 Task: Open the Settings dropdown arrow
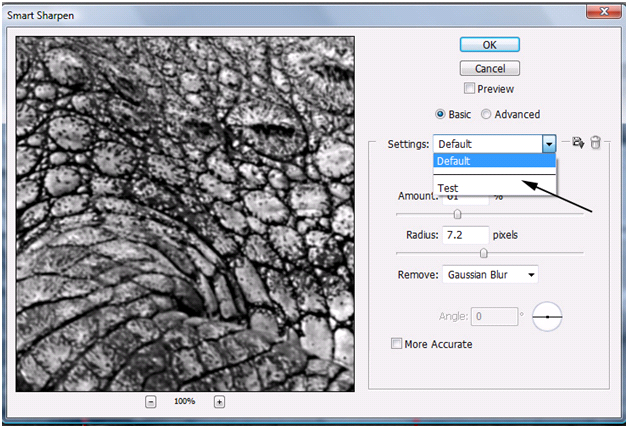point(549,144)
